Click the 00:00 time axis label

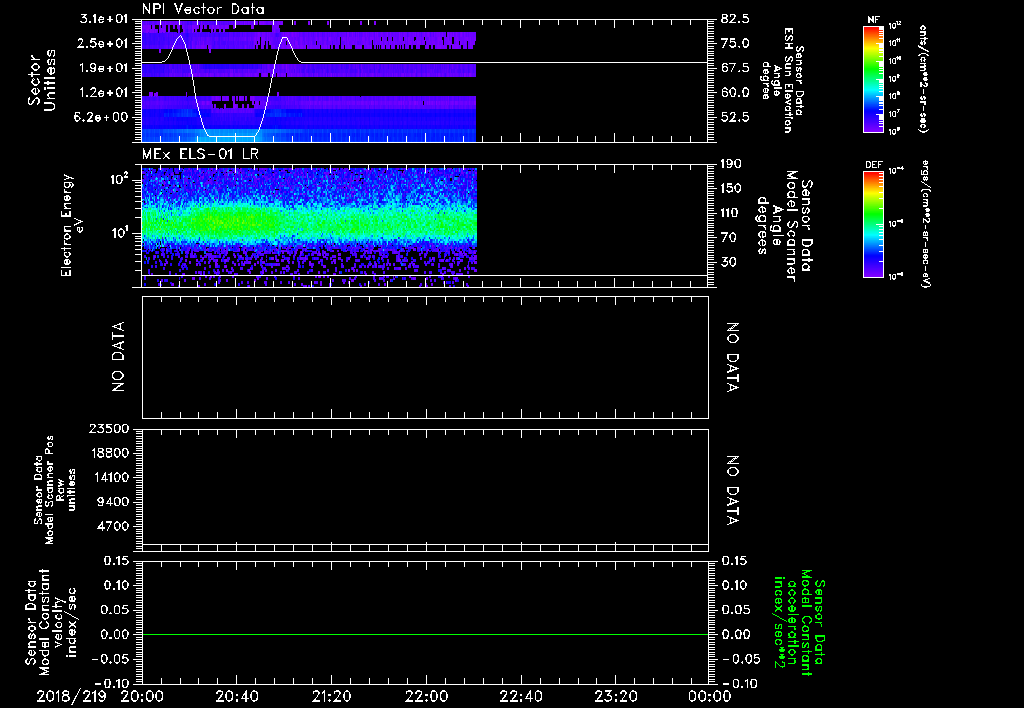click(x=710, y=696)
